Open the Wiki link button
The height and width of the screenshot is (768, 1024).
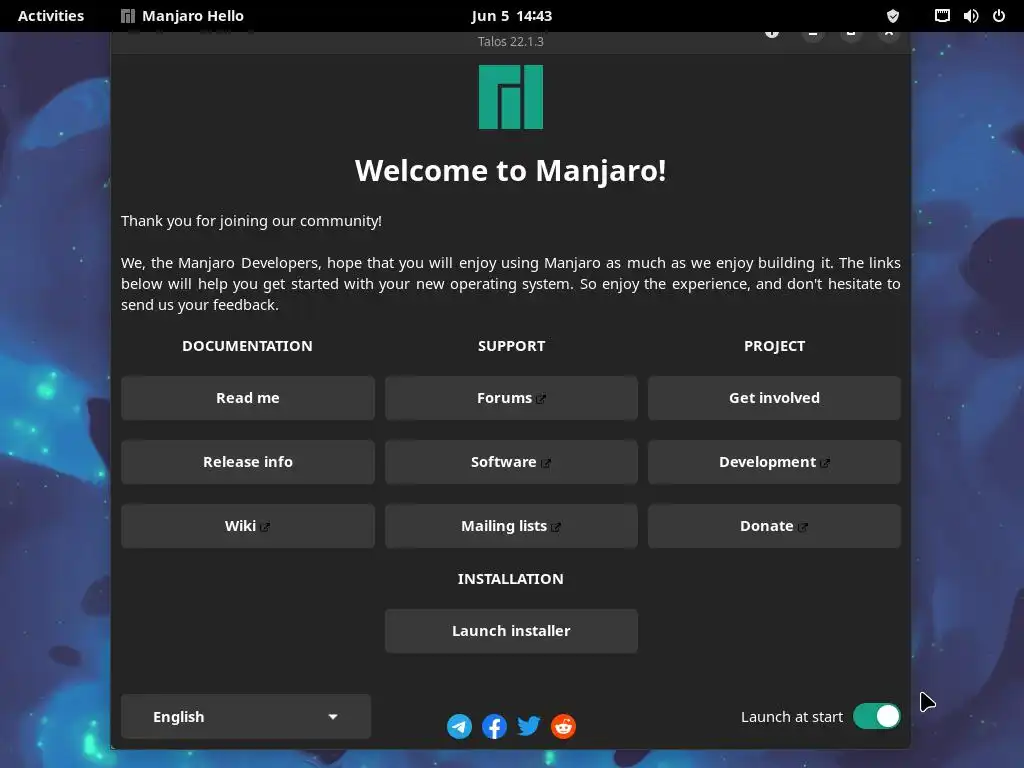click(248, 526)
